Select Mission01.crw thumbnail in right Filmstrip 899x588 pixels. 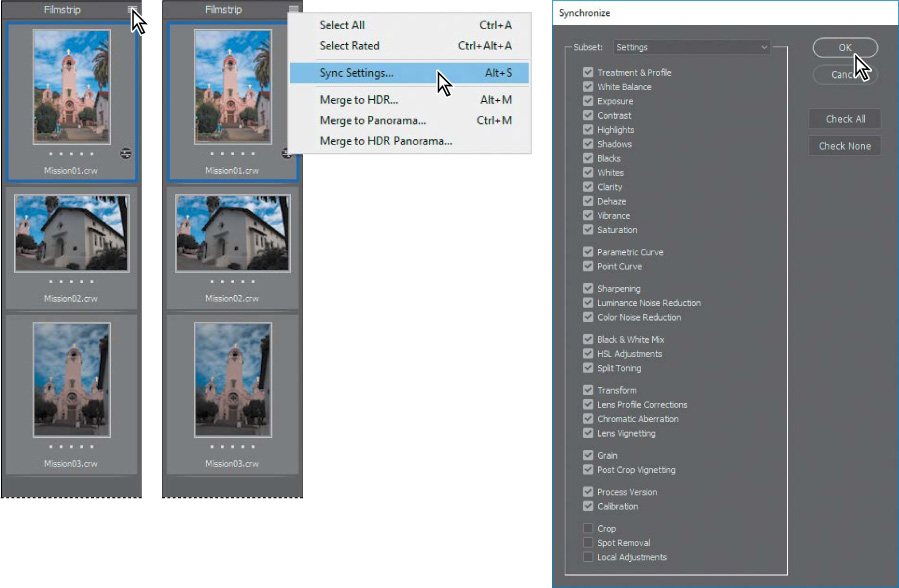click(233, 87)
